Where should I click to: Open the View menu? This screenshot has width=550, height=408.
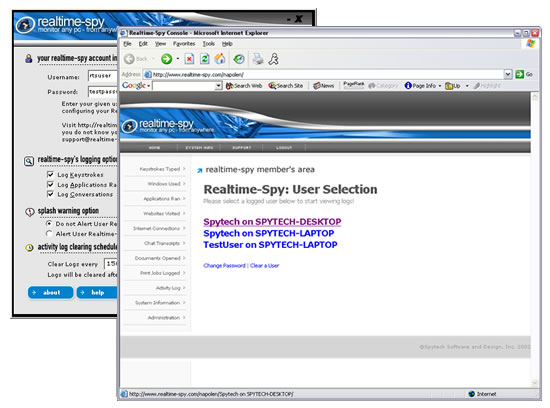[x=160, y=44]
